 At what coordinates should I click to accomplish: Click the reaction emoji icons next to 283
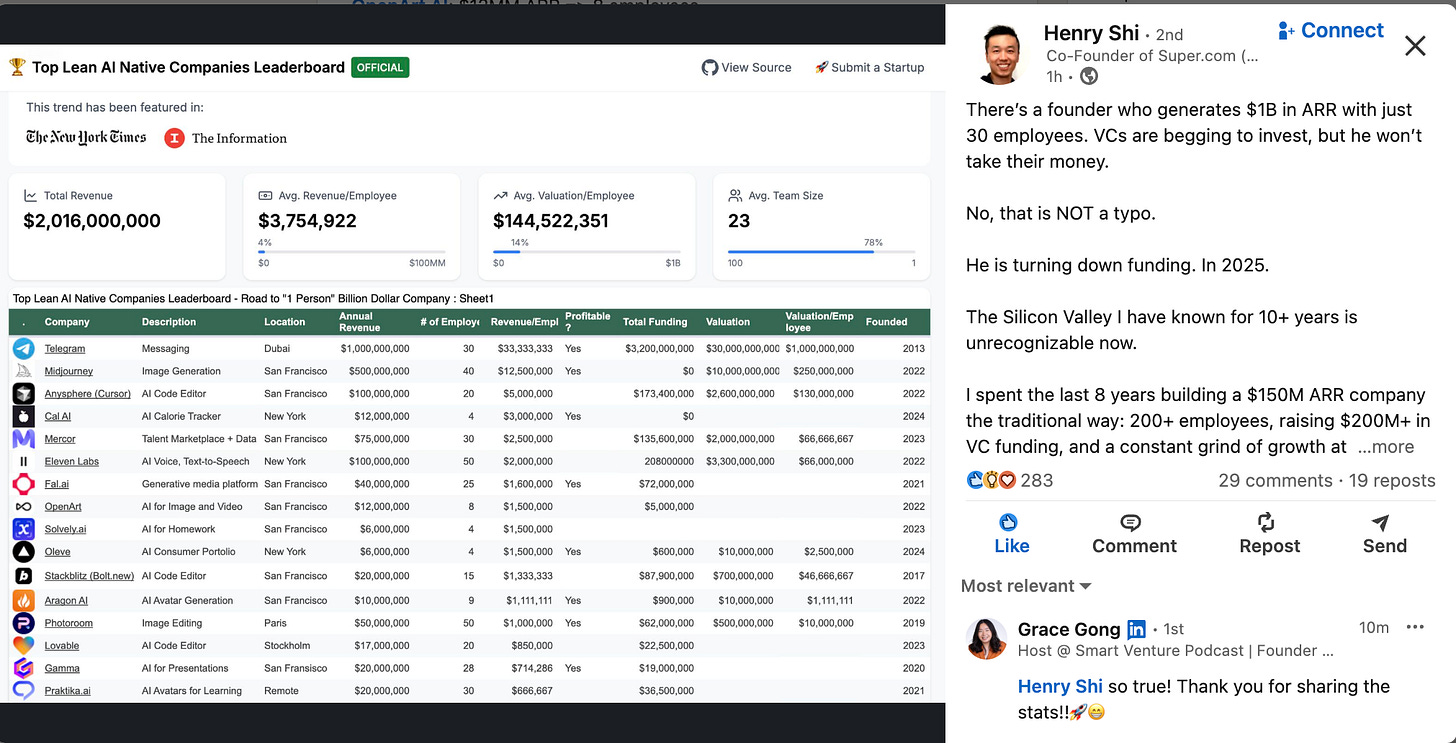[992, 480]
